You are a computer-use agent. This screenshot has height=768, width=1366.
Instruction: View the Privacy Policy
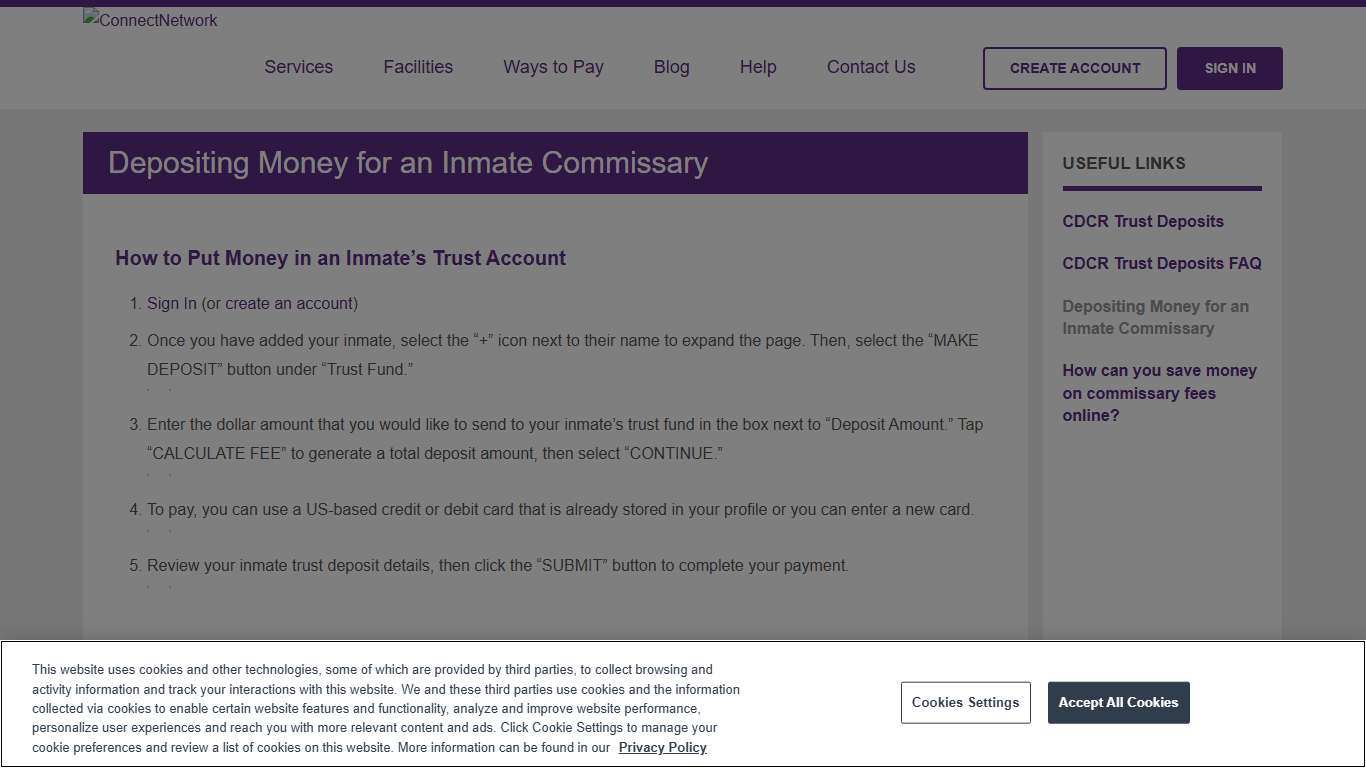pyautogui.click(x=662, y=747)
